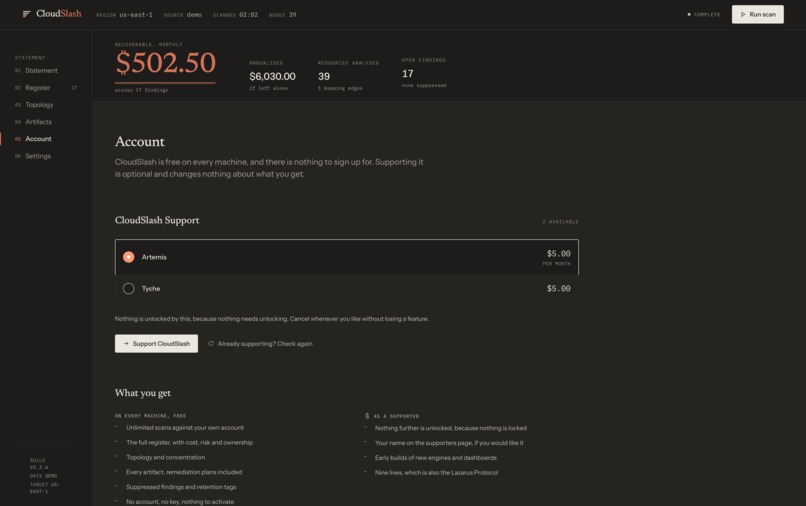Image resolution: width=806 pixels, height=506 pixels.
Task: Click 'across 17 findings' caption
Action: [x=141, y=90]
